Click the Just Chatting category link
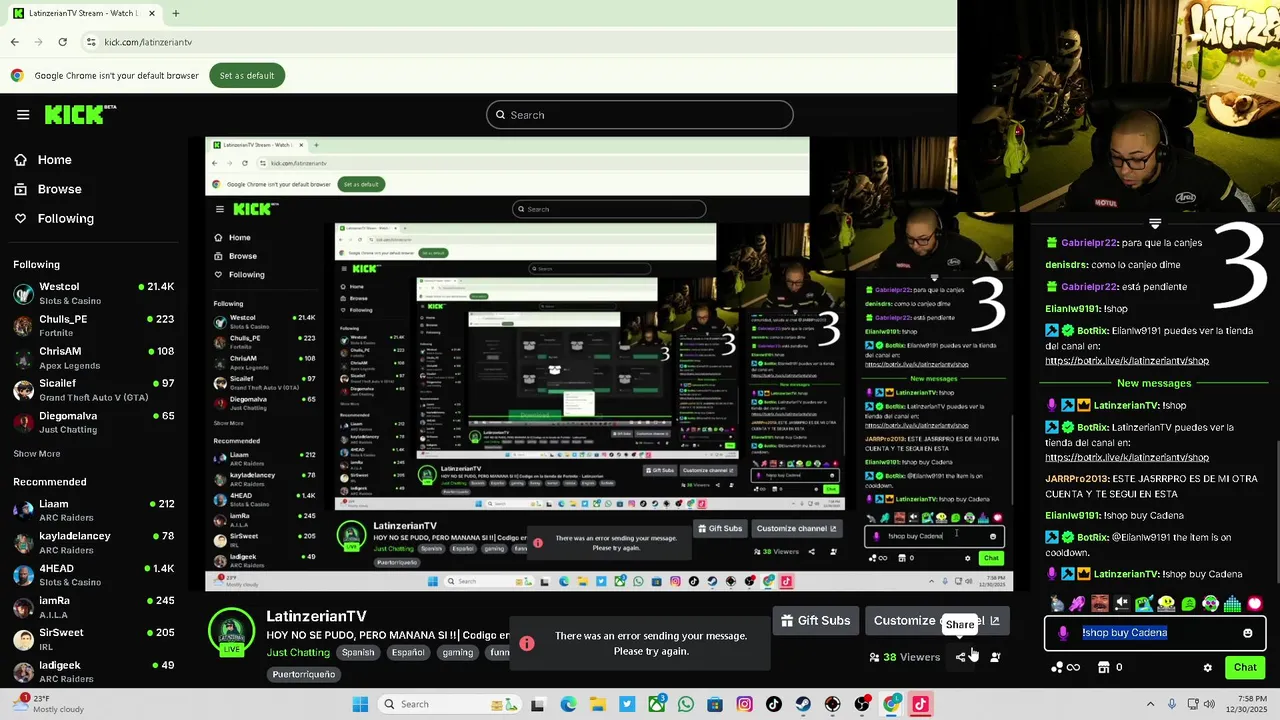Screen dimensions: 1280x720 point(298,652)
